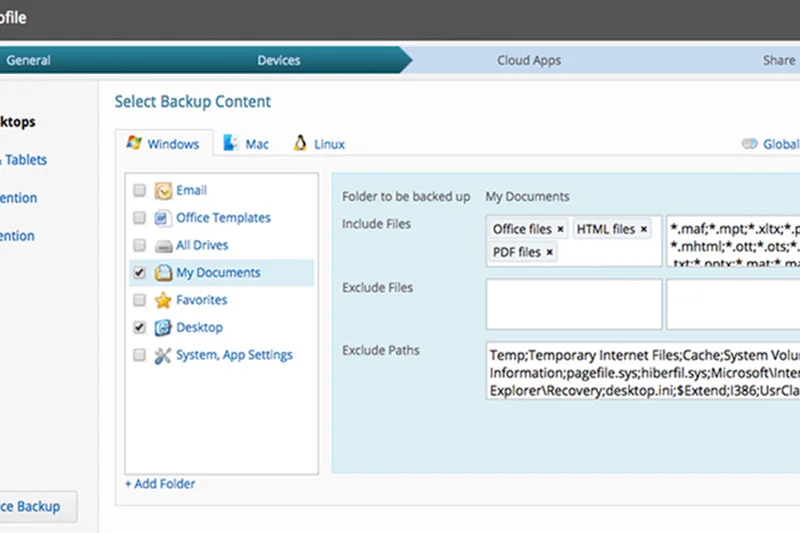The image size is (800, 533).
Task: Click the My Documents folder icon
Action: [163, 273]
